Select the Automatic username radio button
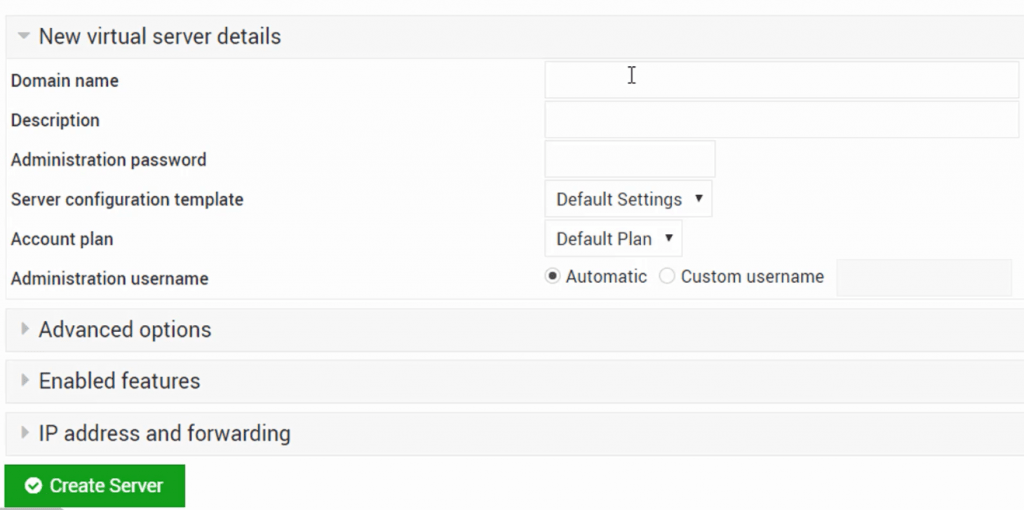The image size is (1024, 510). click(x=552, y=277)
